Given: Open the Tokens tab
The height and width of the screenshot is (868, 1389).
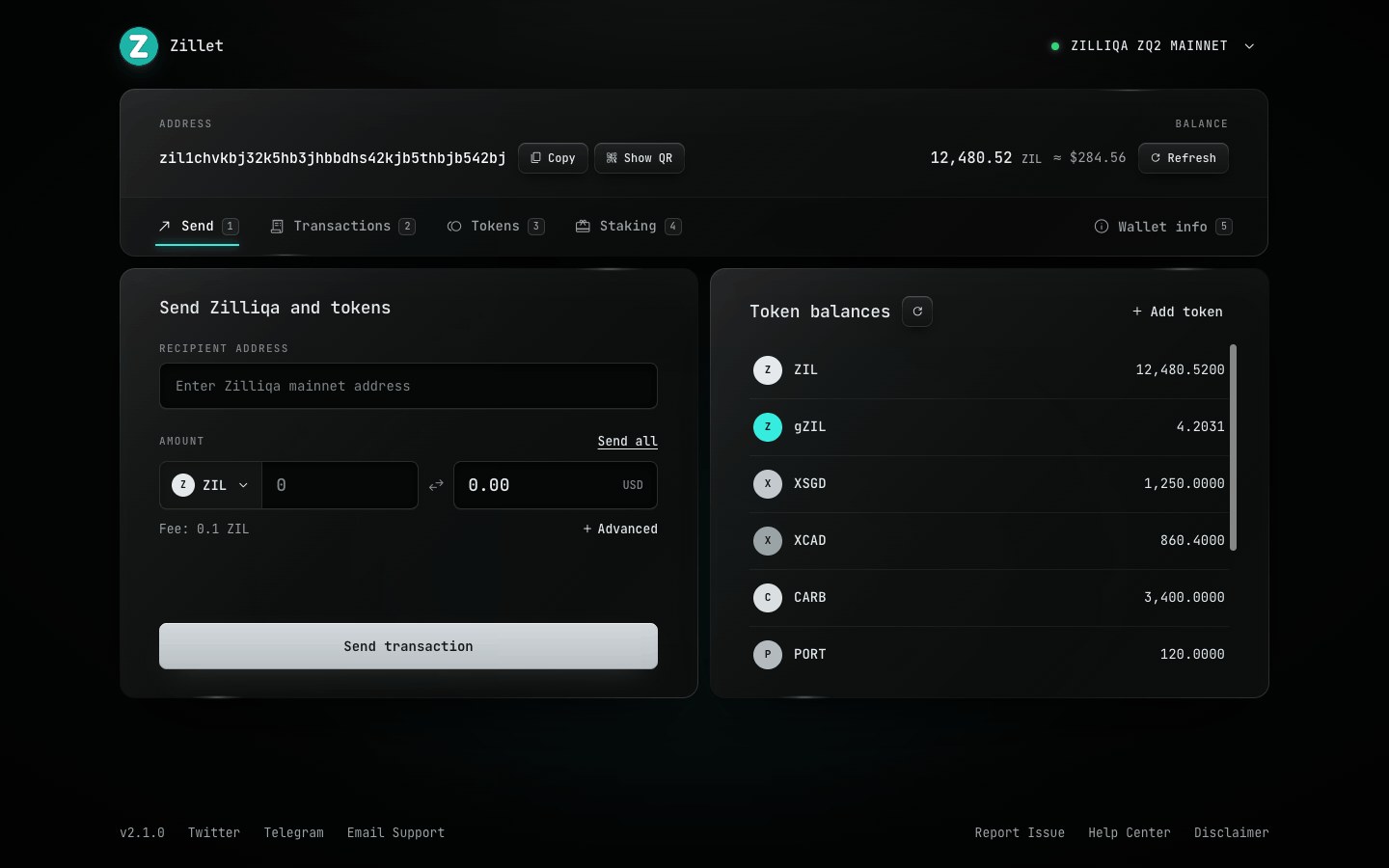Looking at the screenshot, I should tap(496, 227).
